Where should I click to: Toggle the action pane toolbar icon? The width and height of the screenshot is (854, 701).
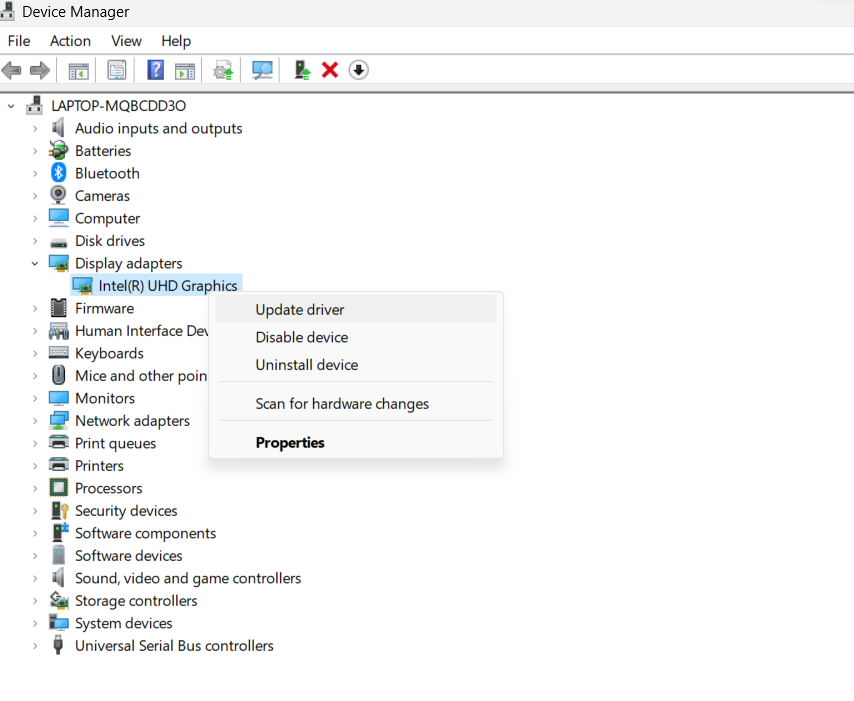click(x=185, y=71)
